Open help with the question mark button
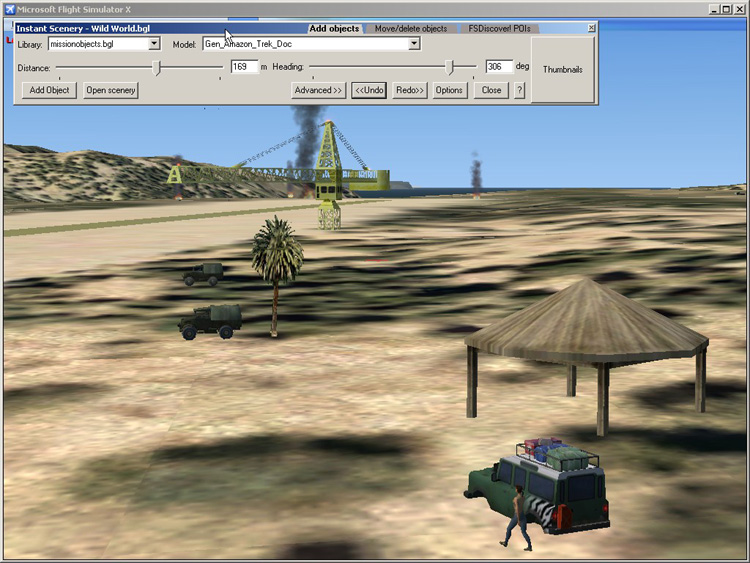 point(519,90)
